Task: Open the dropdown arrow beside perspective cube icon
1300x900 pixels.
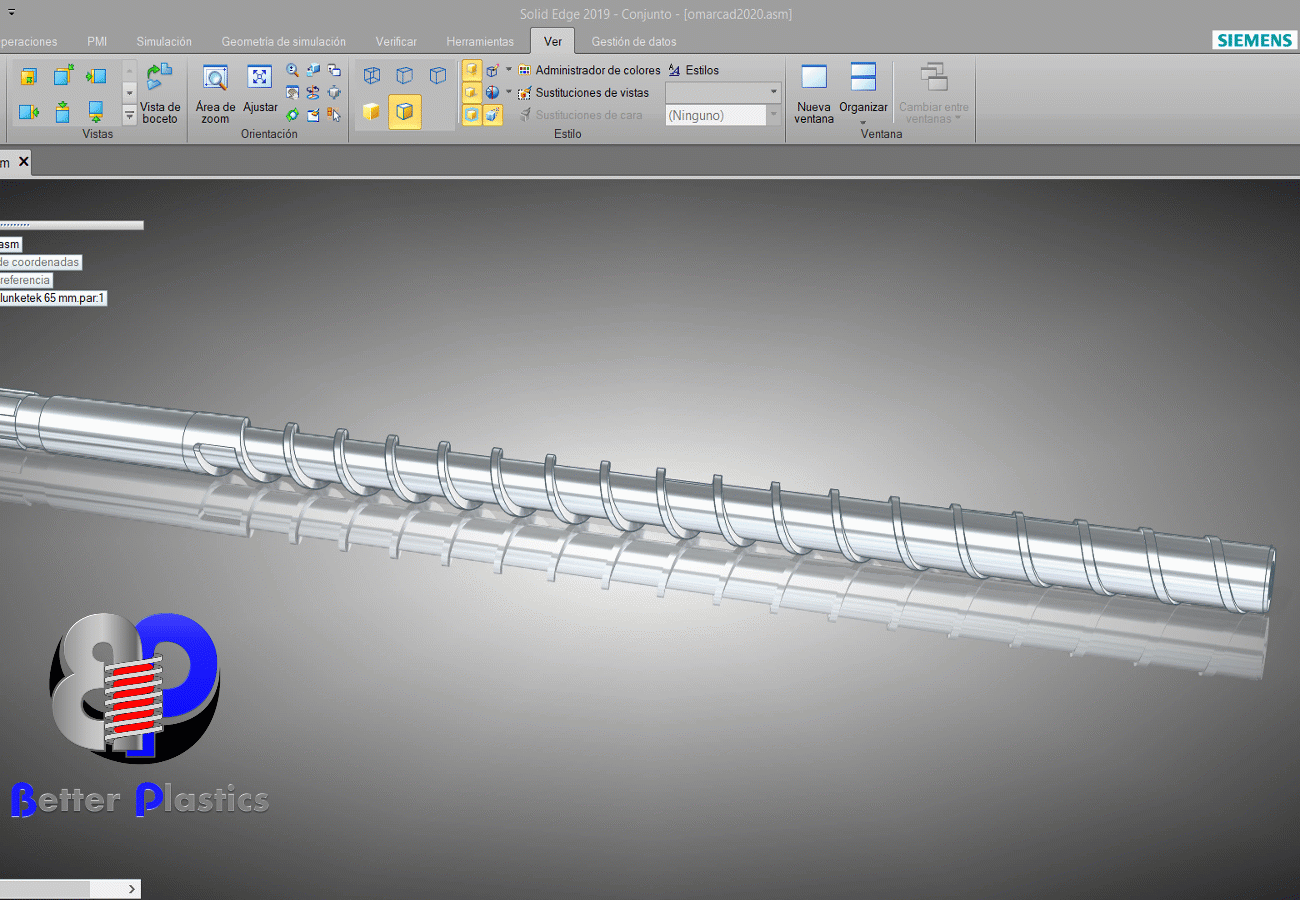Action: click(509, 70)
